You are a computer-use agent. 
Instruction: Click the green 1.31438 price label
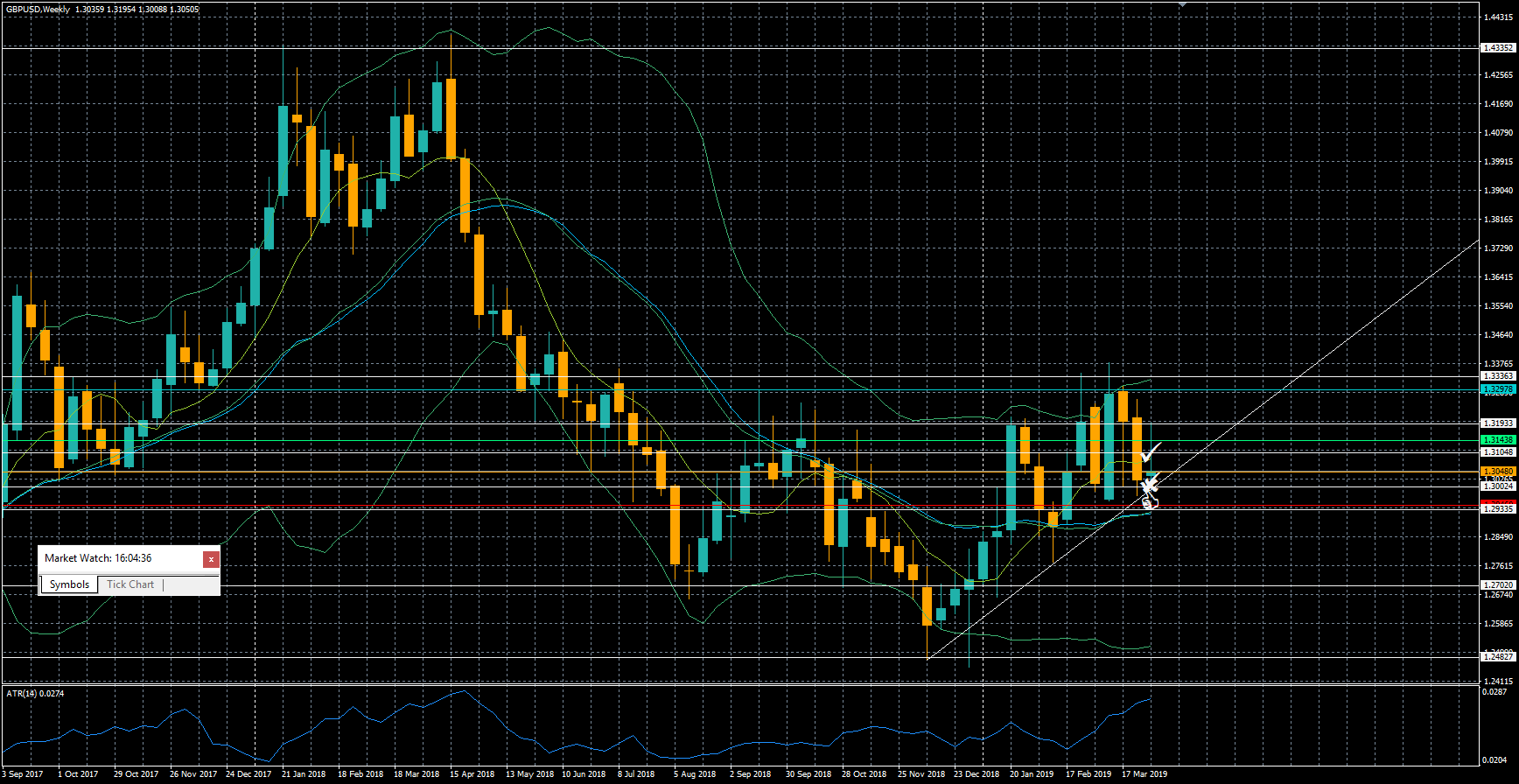pos(1497,439)
